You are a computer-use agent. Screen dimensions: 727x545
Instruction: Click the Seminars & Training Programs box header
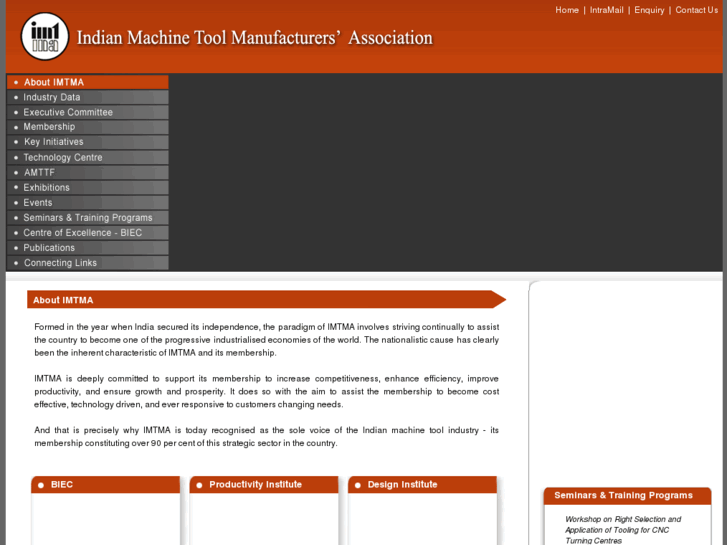pyautogui.click(x=627, y=495)
